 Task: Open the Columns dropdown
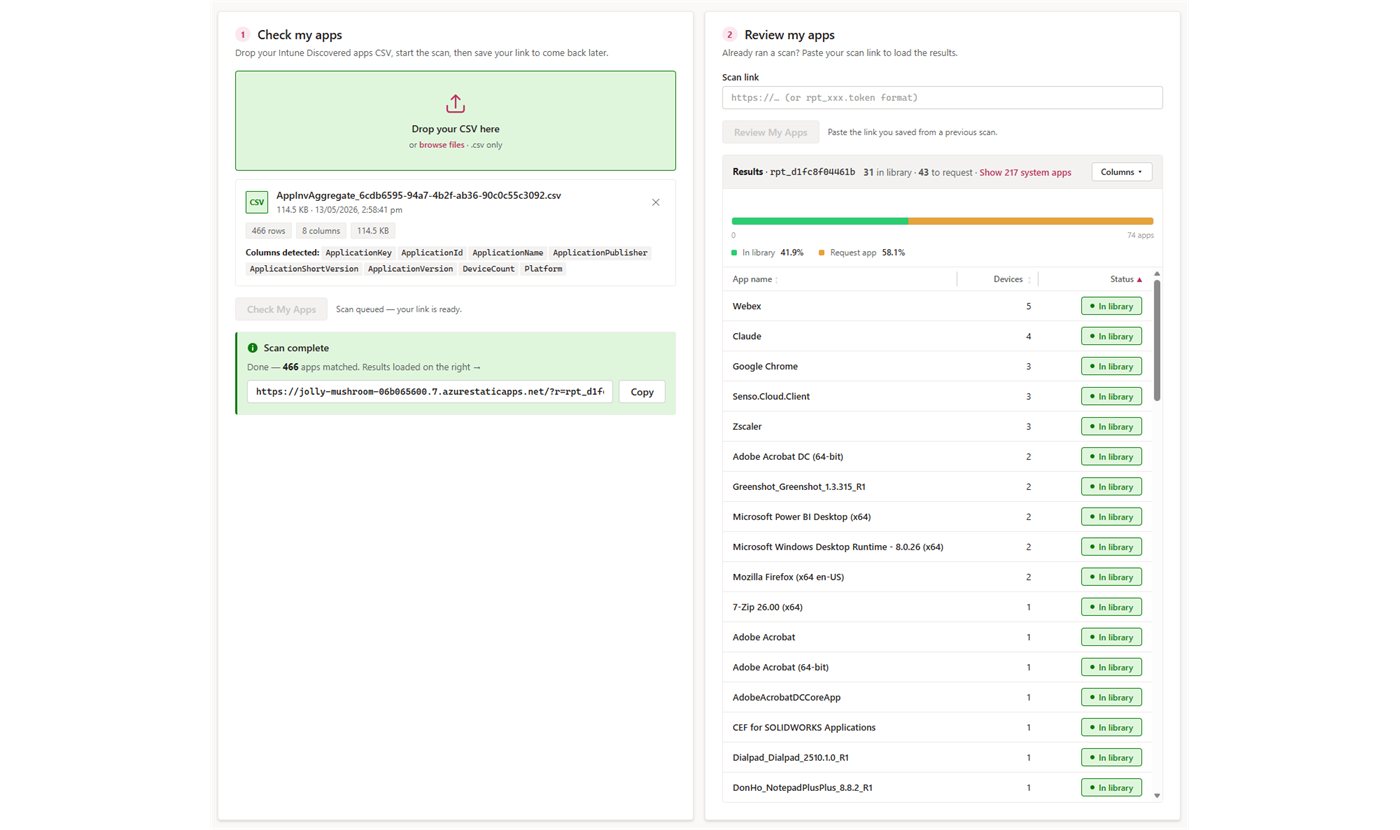[x=1122, y=172]
